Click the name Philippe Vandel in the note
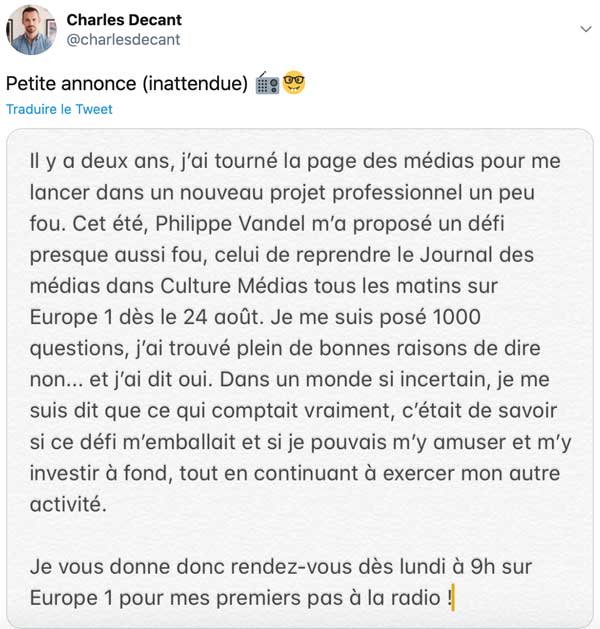This screenshot has height=629, width=600. pyautogui.click(x=230, y=223)
